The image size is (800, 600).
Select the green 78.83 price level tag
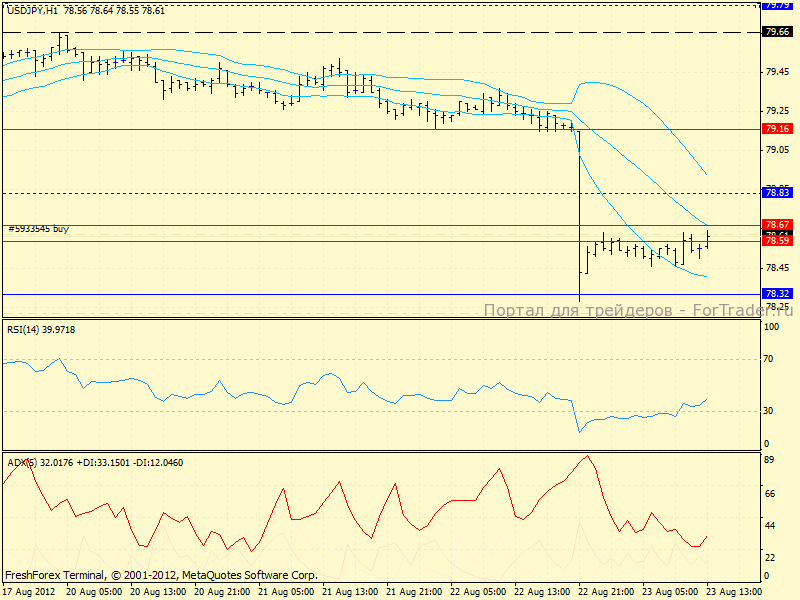click(x=777, y=192)
